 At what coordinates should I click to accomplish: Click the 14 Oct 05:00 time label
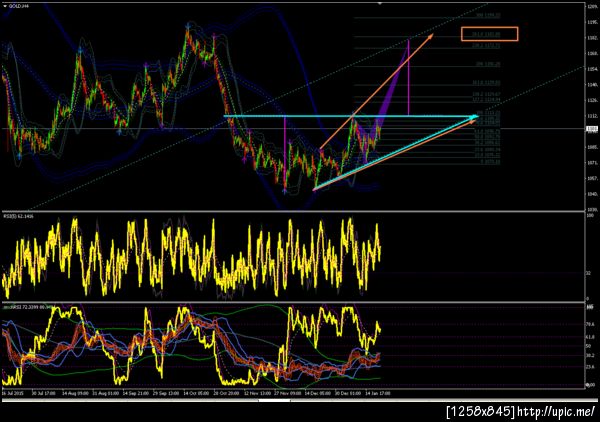196,393
